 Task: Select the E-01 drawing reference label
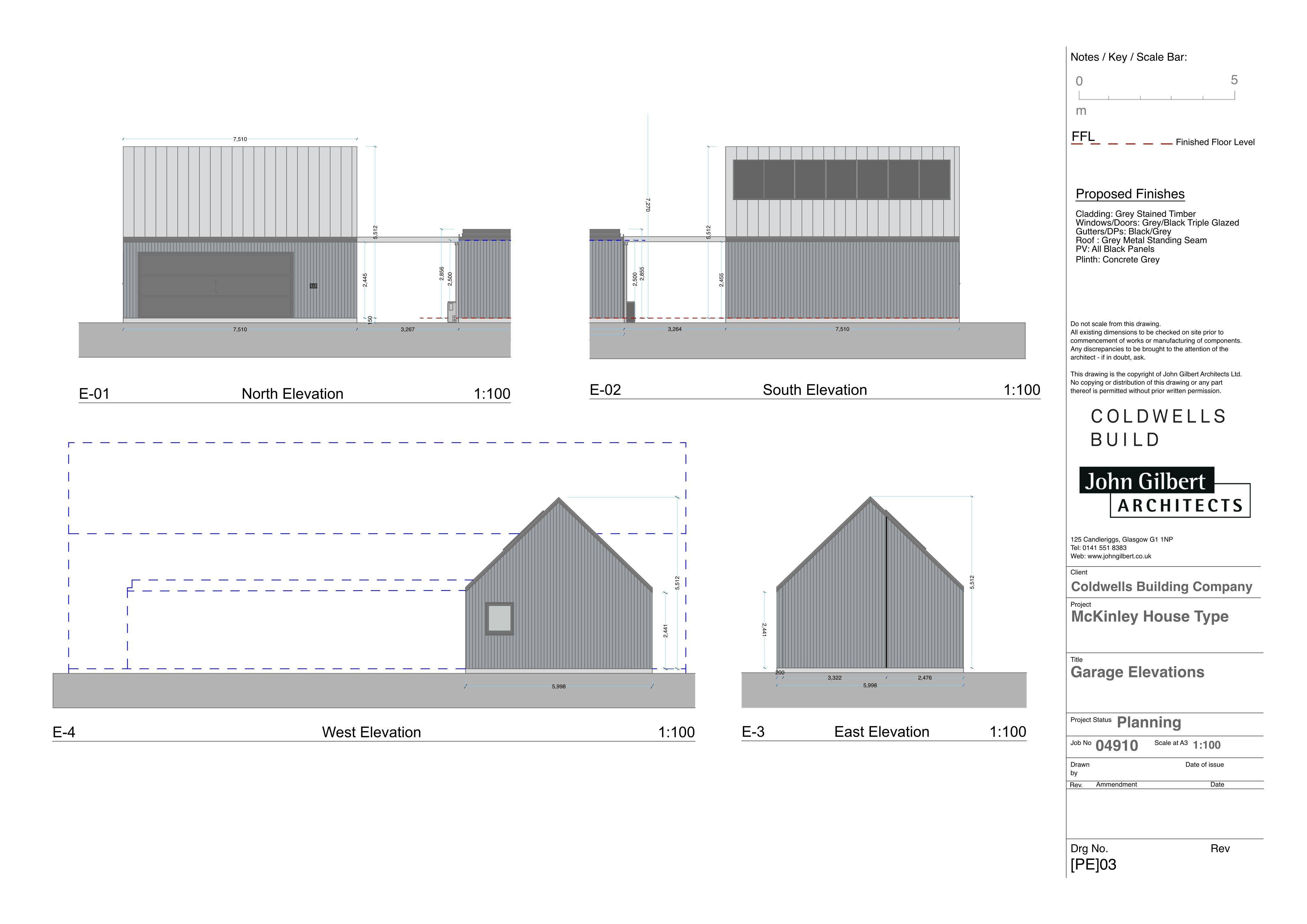(94, 394)
